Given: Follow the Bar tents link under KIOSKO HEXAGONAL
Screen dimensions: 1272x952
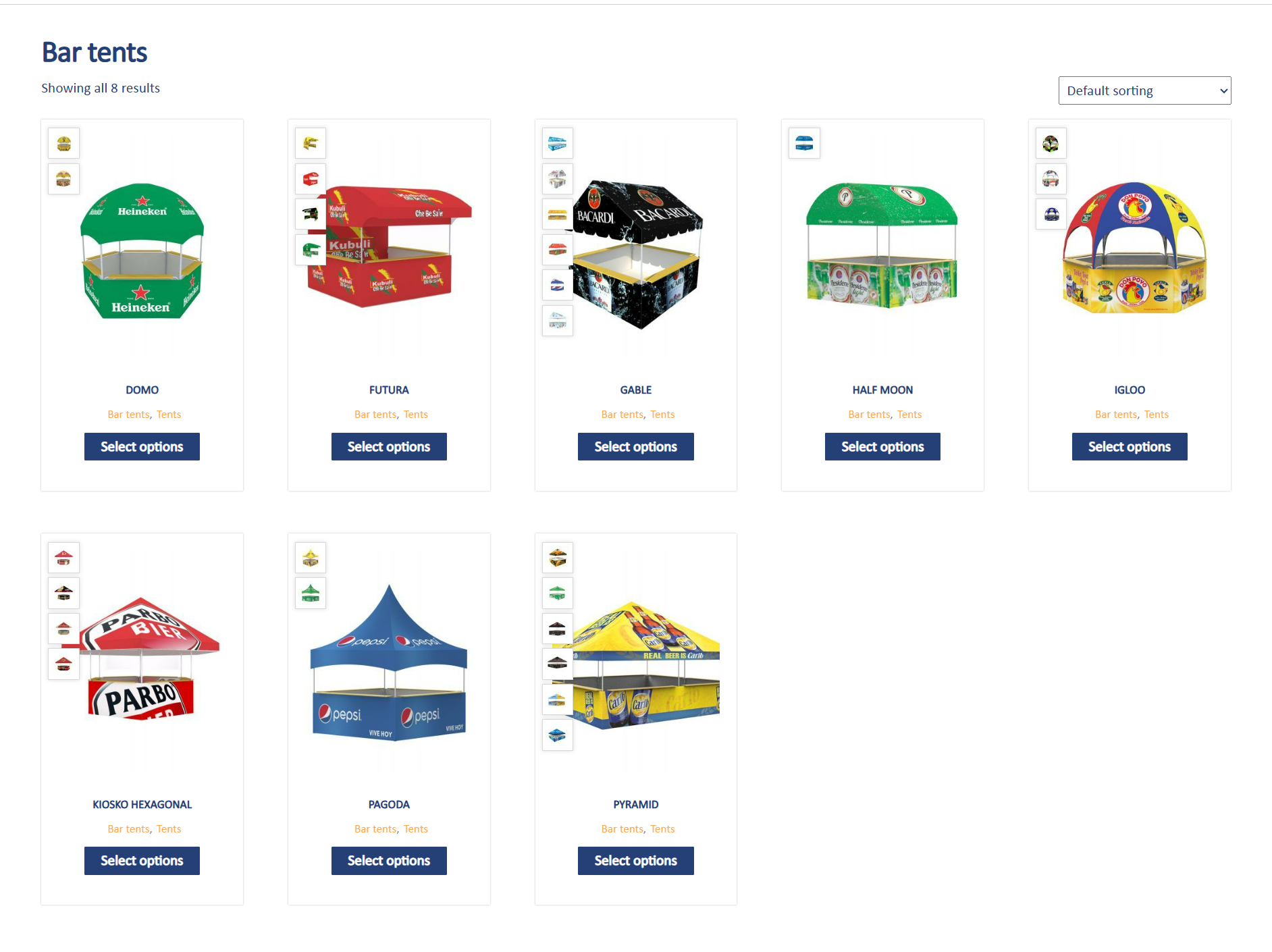Looking at the screenshot, I should (x=128, y=829).
